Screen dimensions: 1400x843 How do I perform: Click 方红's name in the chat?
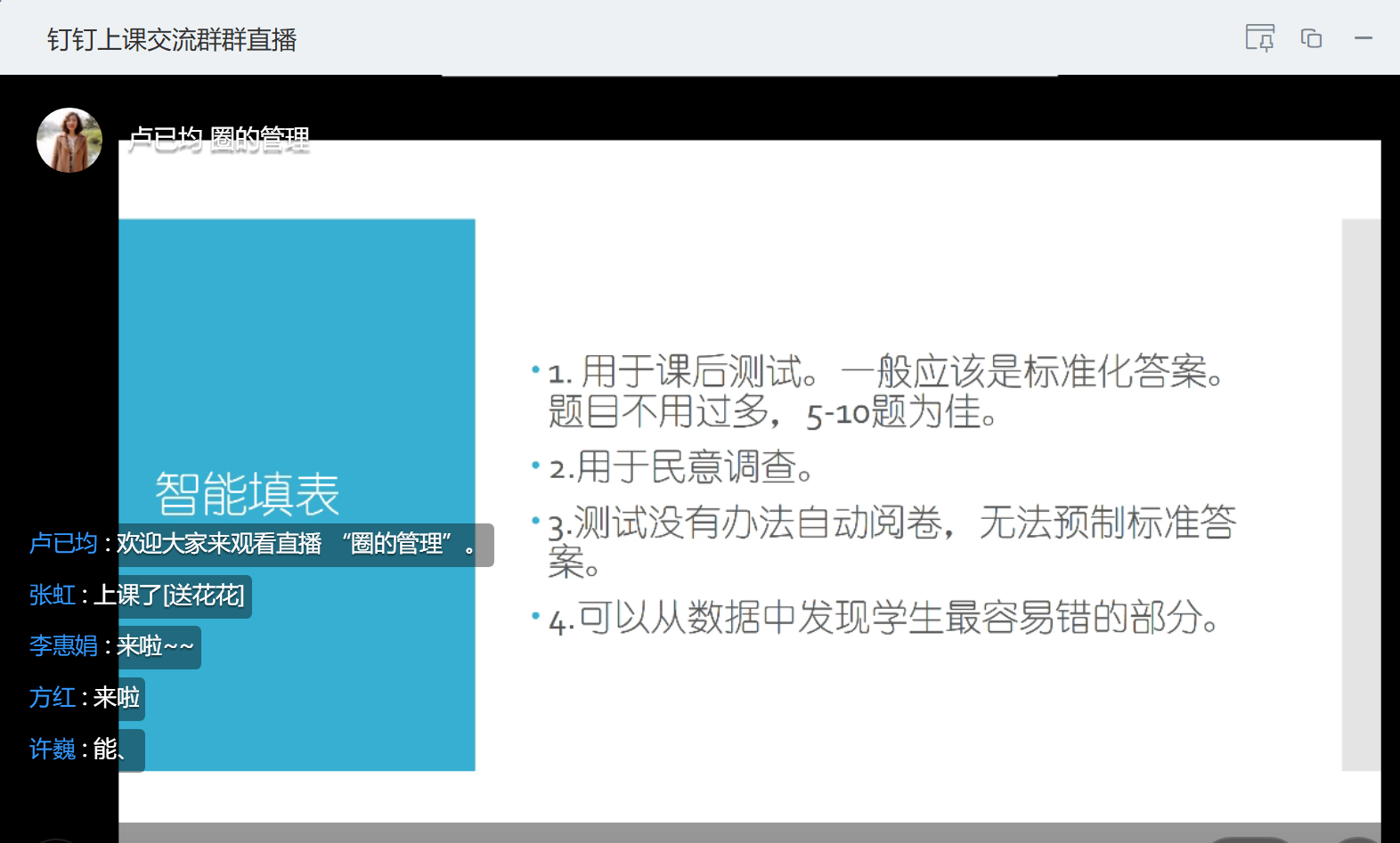[52, 698]
